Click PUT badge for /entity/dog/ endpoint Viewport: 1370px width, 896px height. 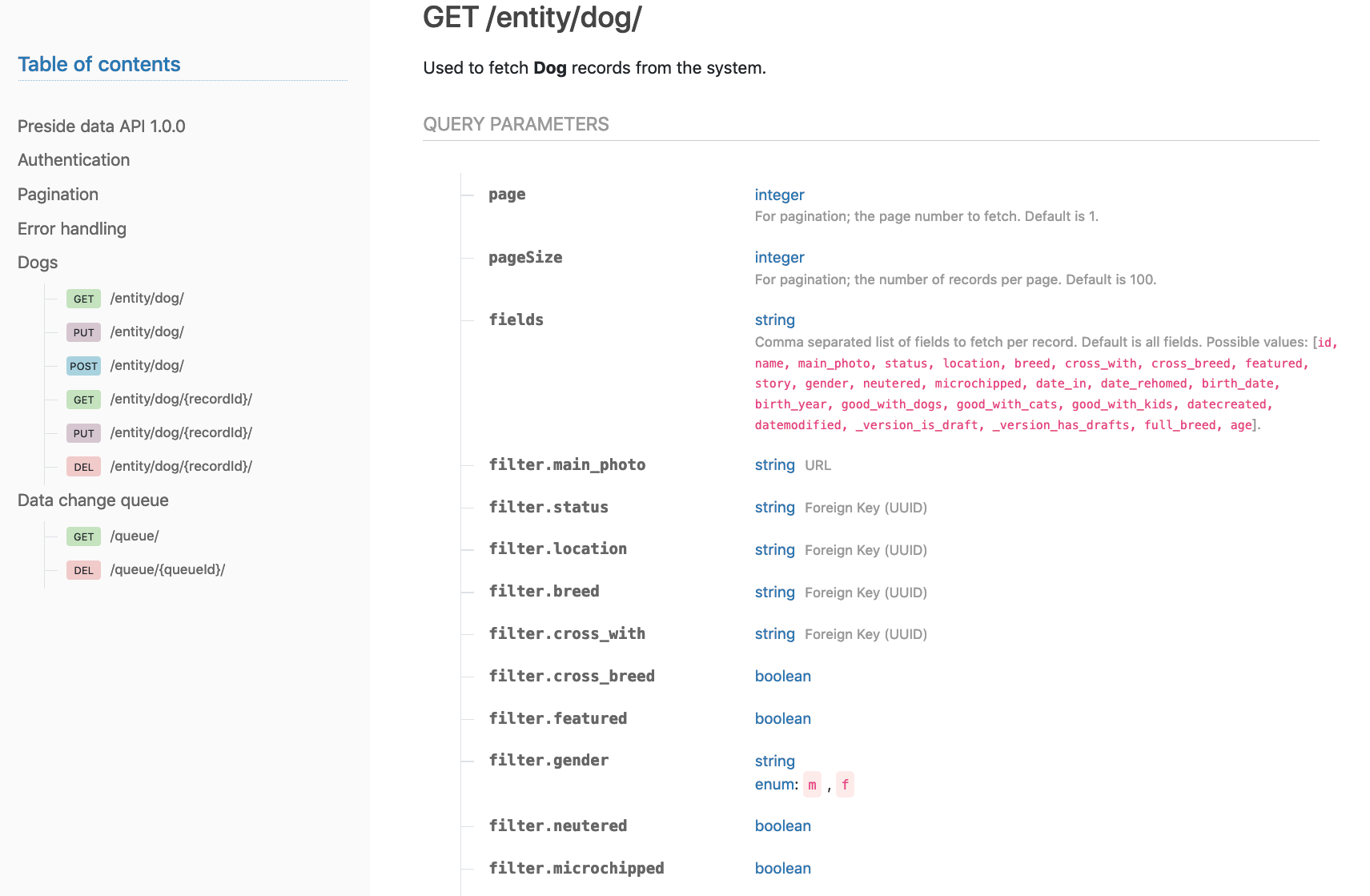tap(83, 332)
